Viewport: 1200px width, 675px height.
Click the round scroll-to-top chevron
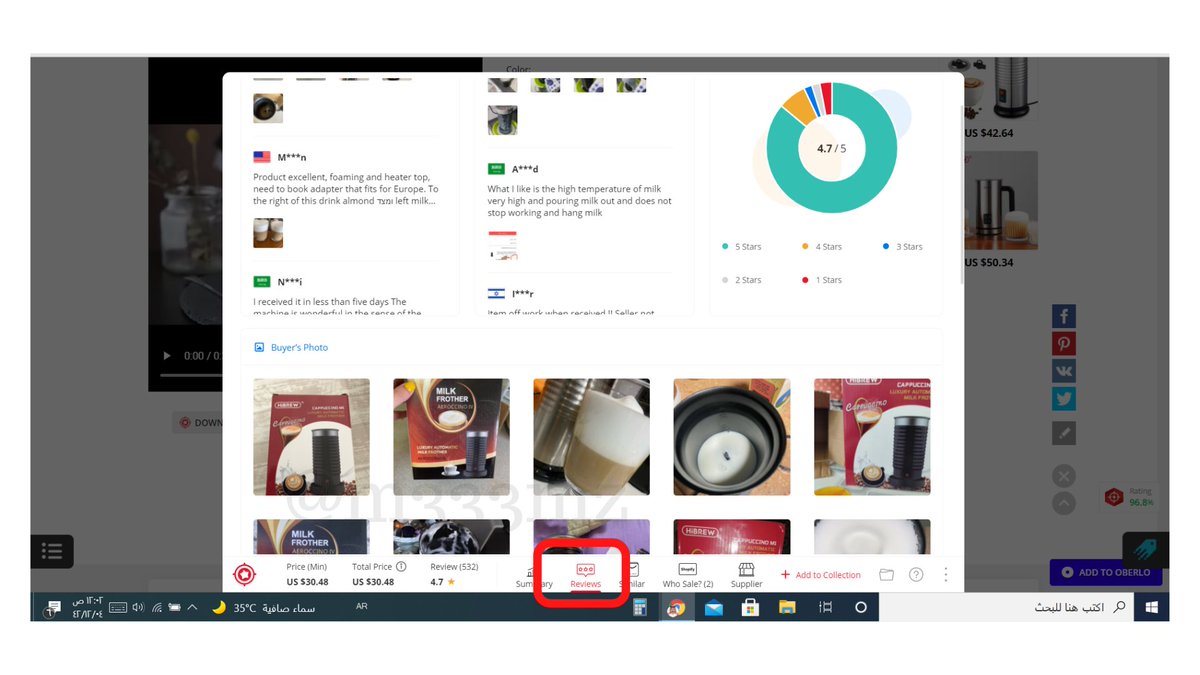(1064, 503)
